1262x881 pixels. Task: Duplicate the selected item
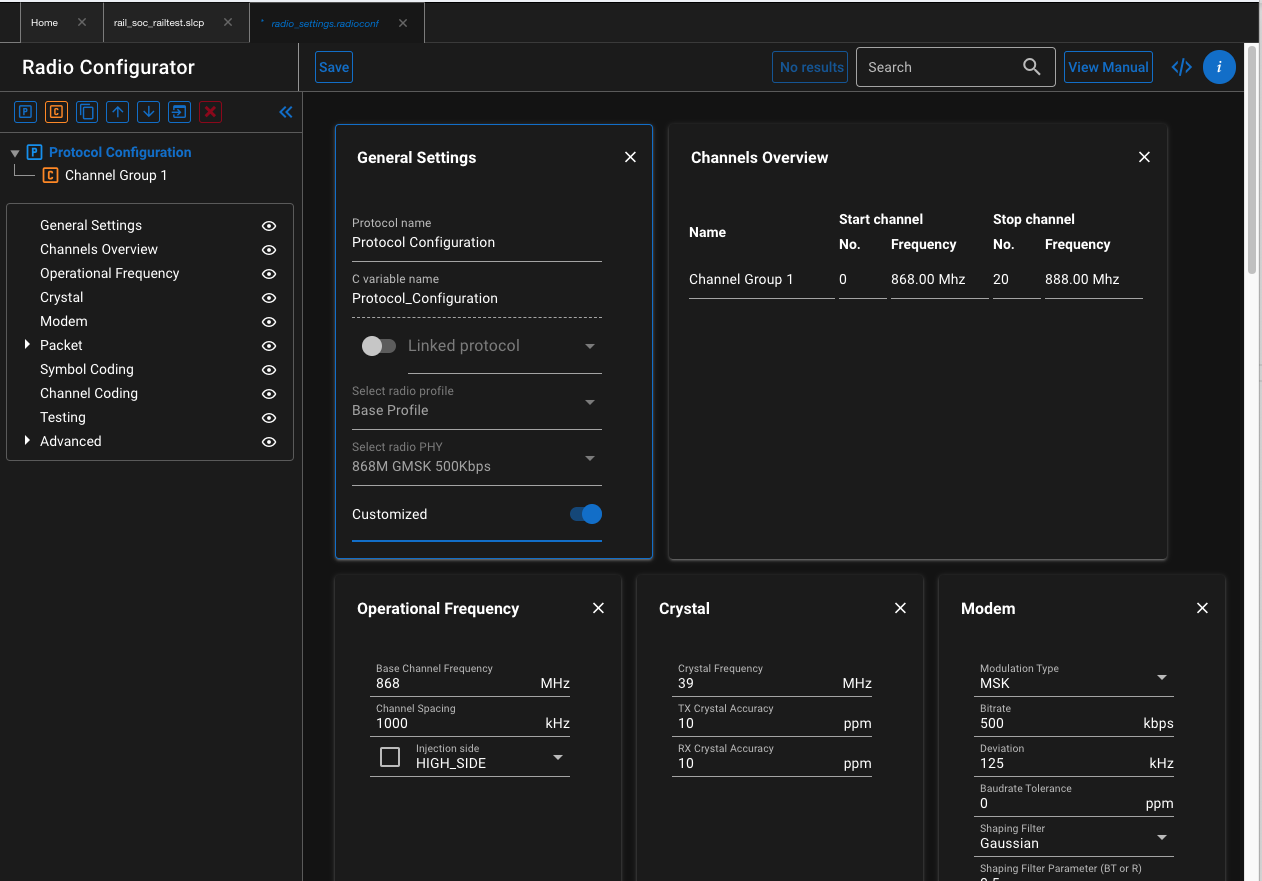(86, 112)
